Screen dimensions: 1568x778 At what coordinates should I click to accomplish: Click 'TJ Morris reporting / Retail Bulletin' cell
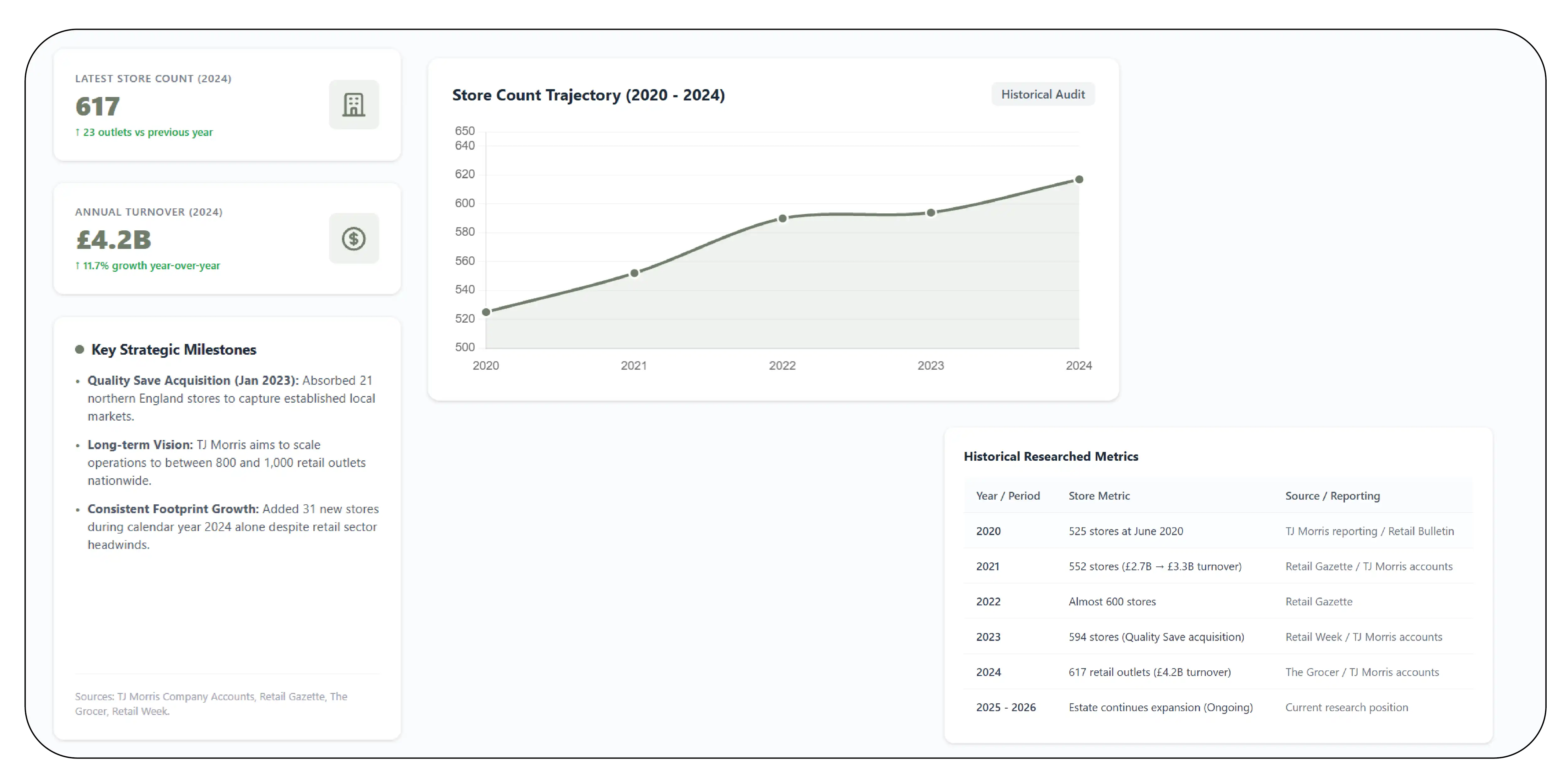(x=1370, y=531)
